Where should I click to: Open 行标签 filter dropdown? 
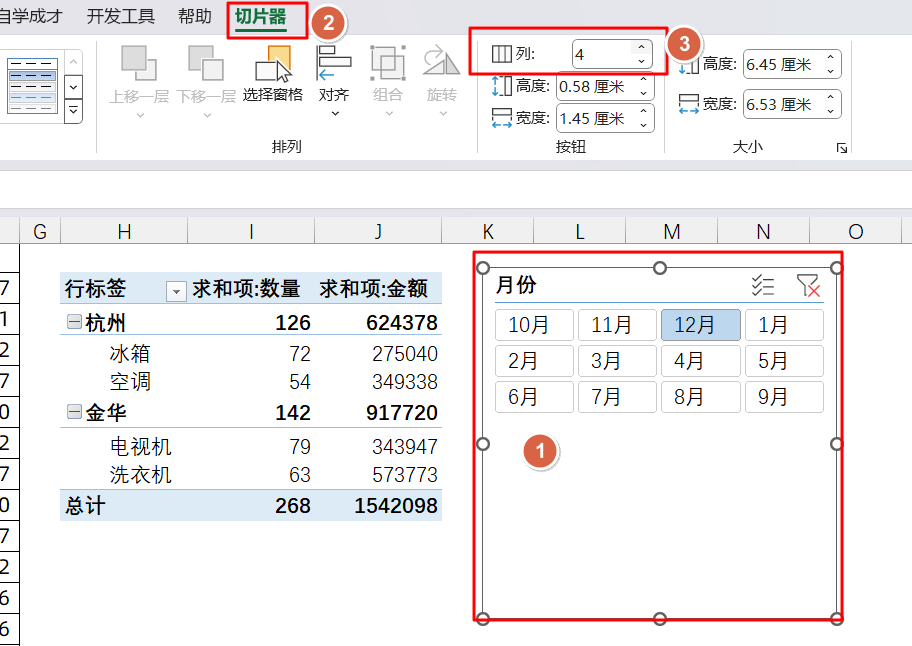click(x=176, y=291)
